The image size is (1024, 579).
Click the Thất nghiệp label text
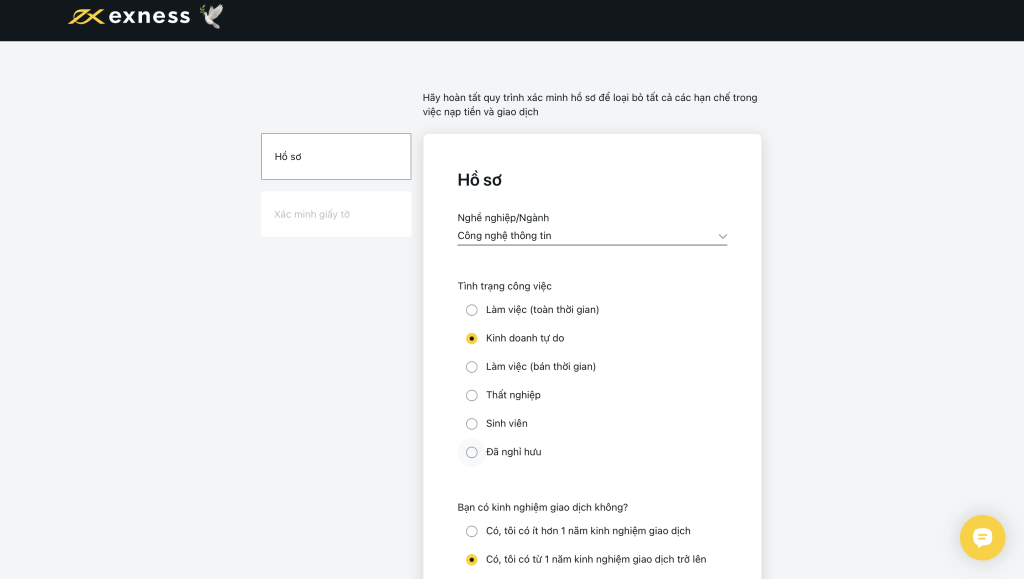tap(513, 395)
